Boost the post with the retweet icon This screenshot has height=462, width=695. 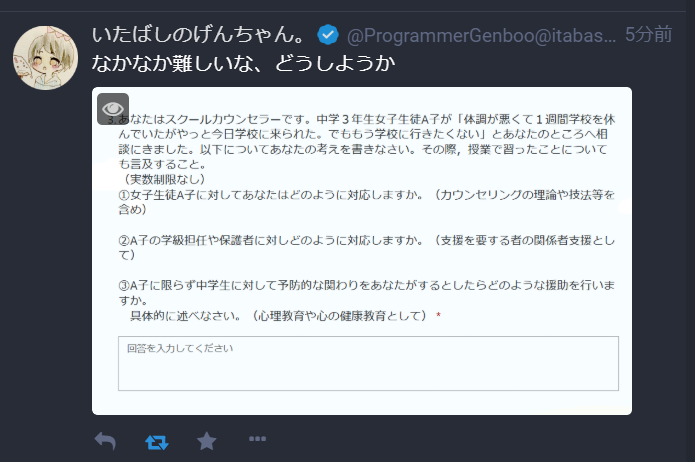[157, 442]
